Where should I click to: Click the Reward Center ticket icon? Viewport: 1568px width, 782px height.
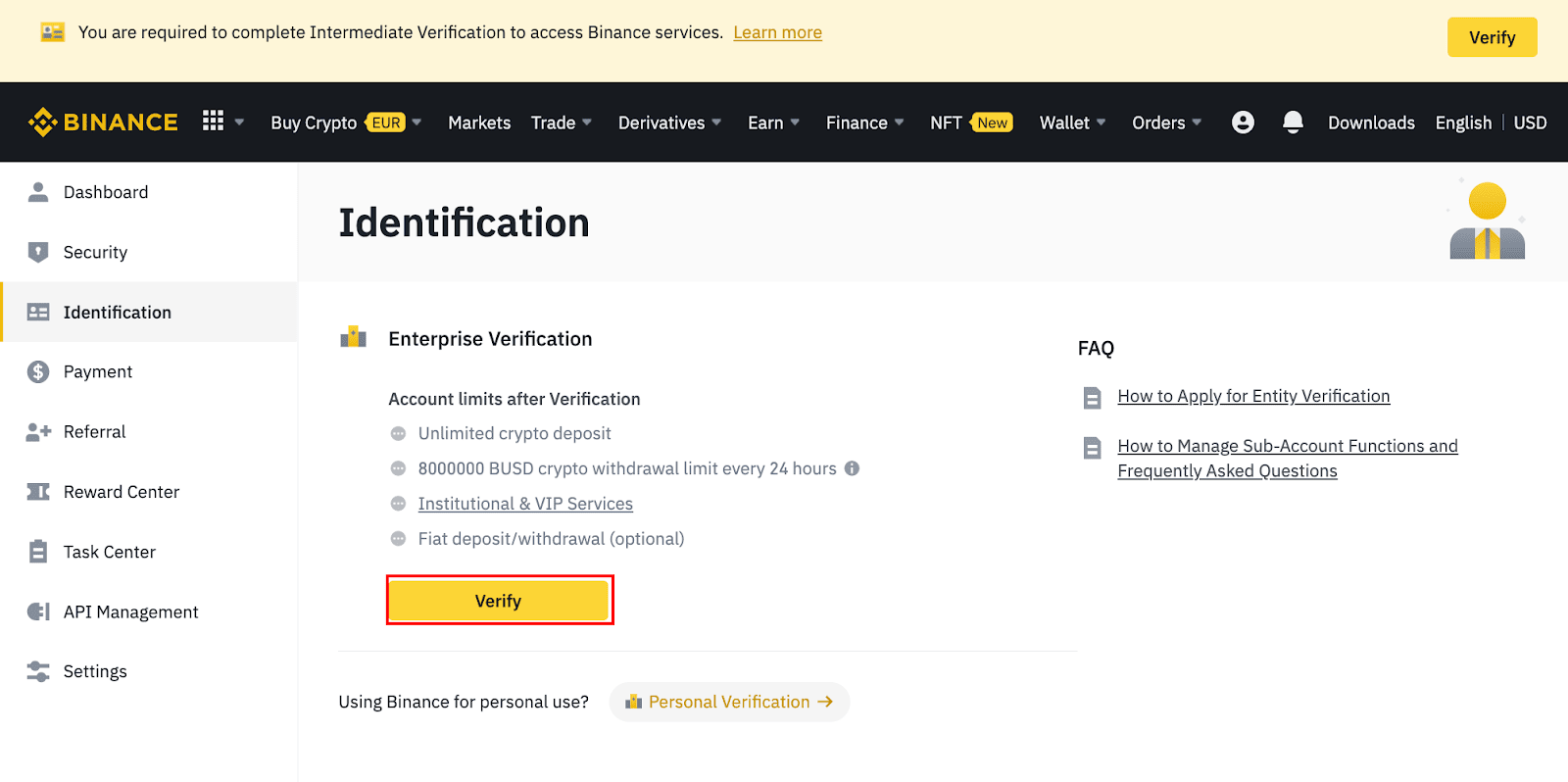click(x=38, y=492)
